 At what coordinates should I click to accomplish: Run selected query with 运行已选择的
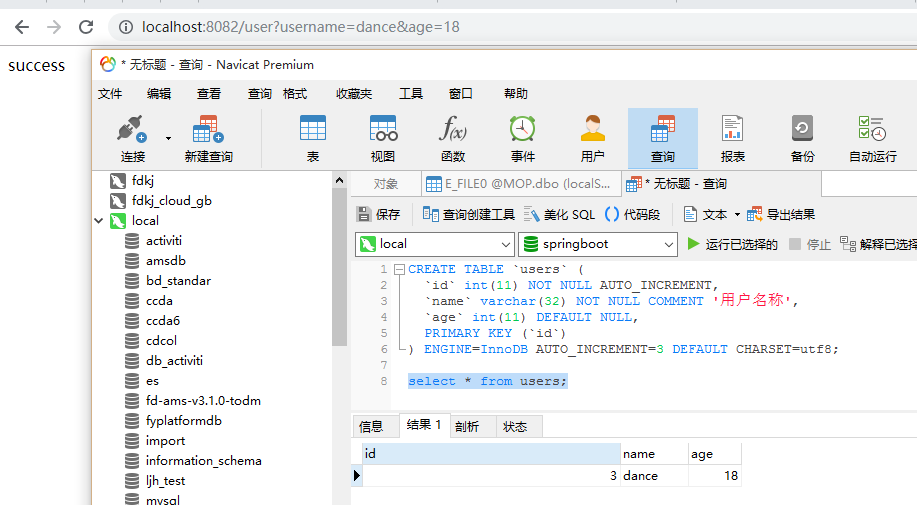732,244
